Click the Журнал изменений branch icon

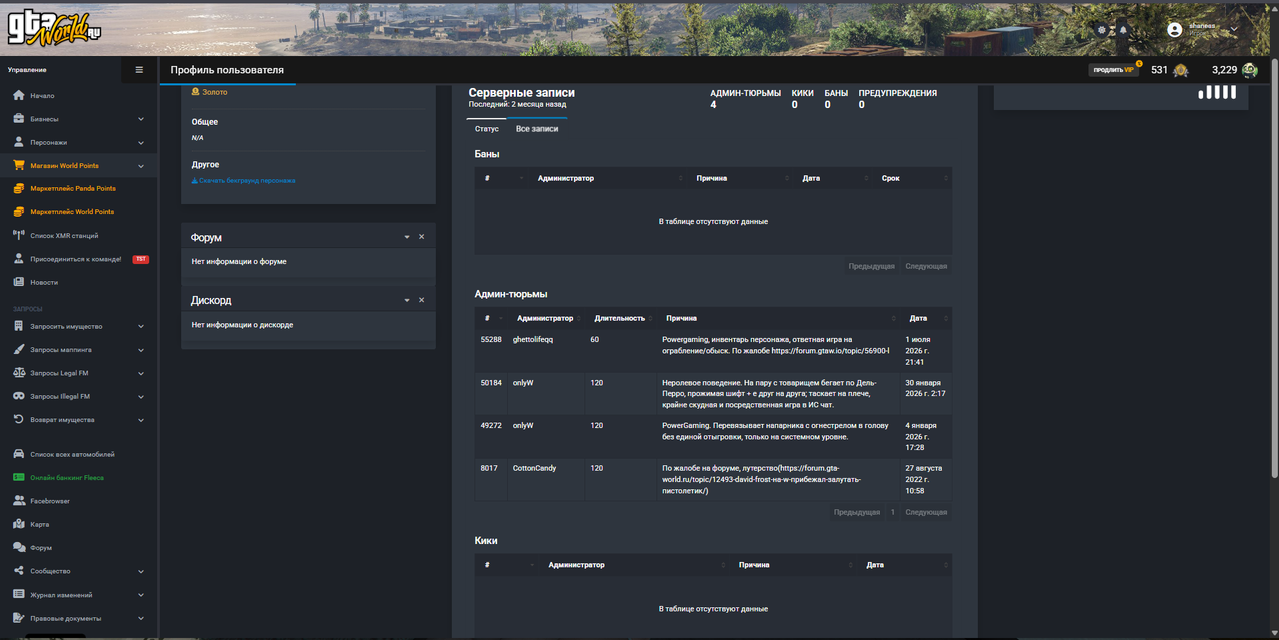coord(18,595)
